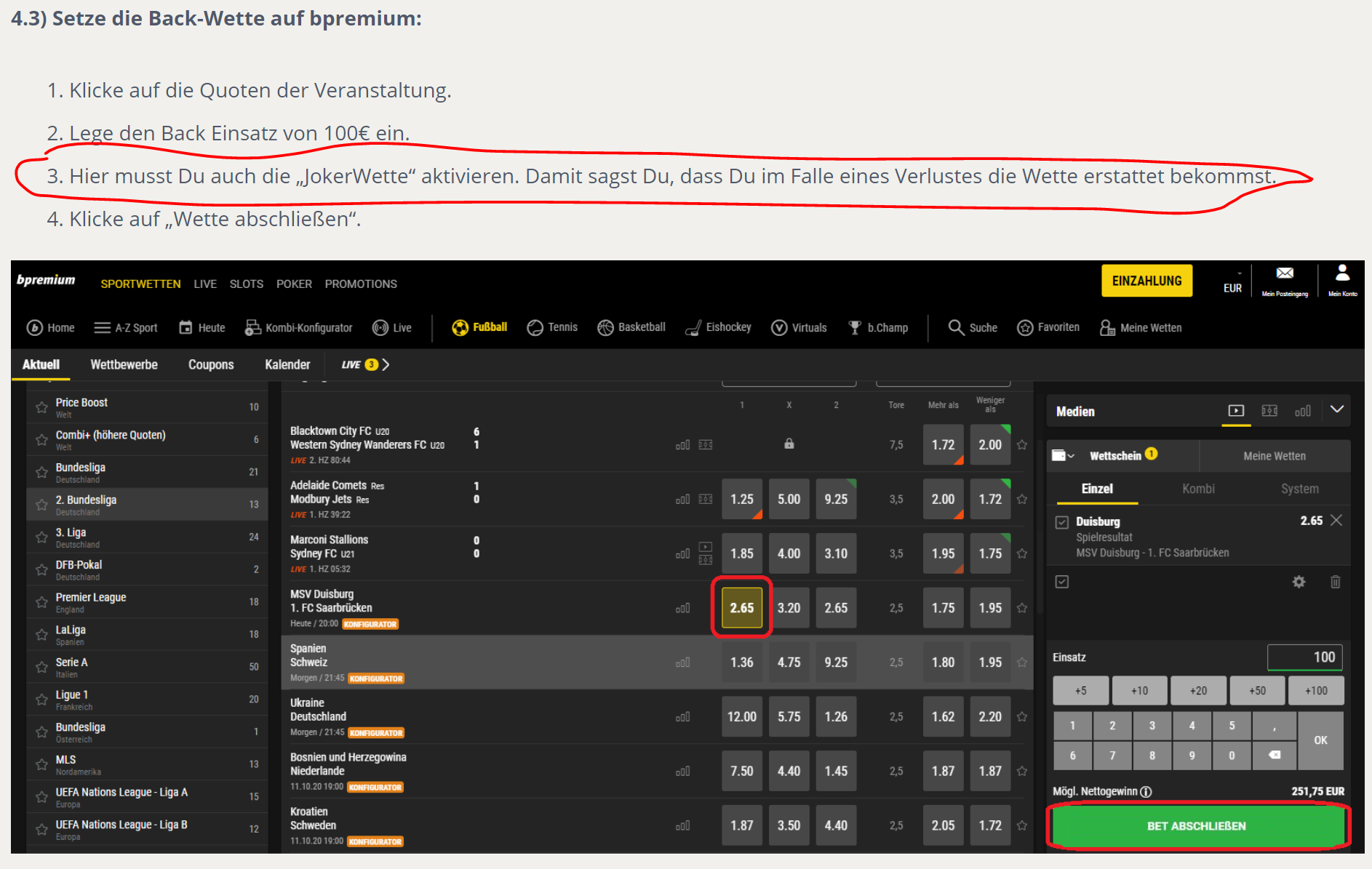Delete all bets with trash icon

(x=1336, y=582)
